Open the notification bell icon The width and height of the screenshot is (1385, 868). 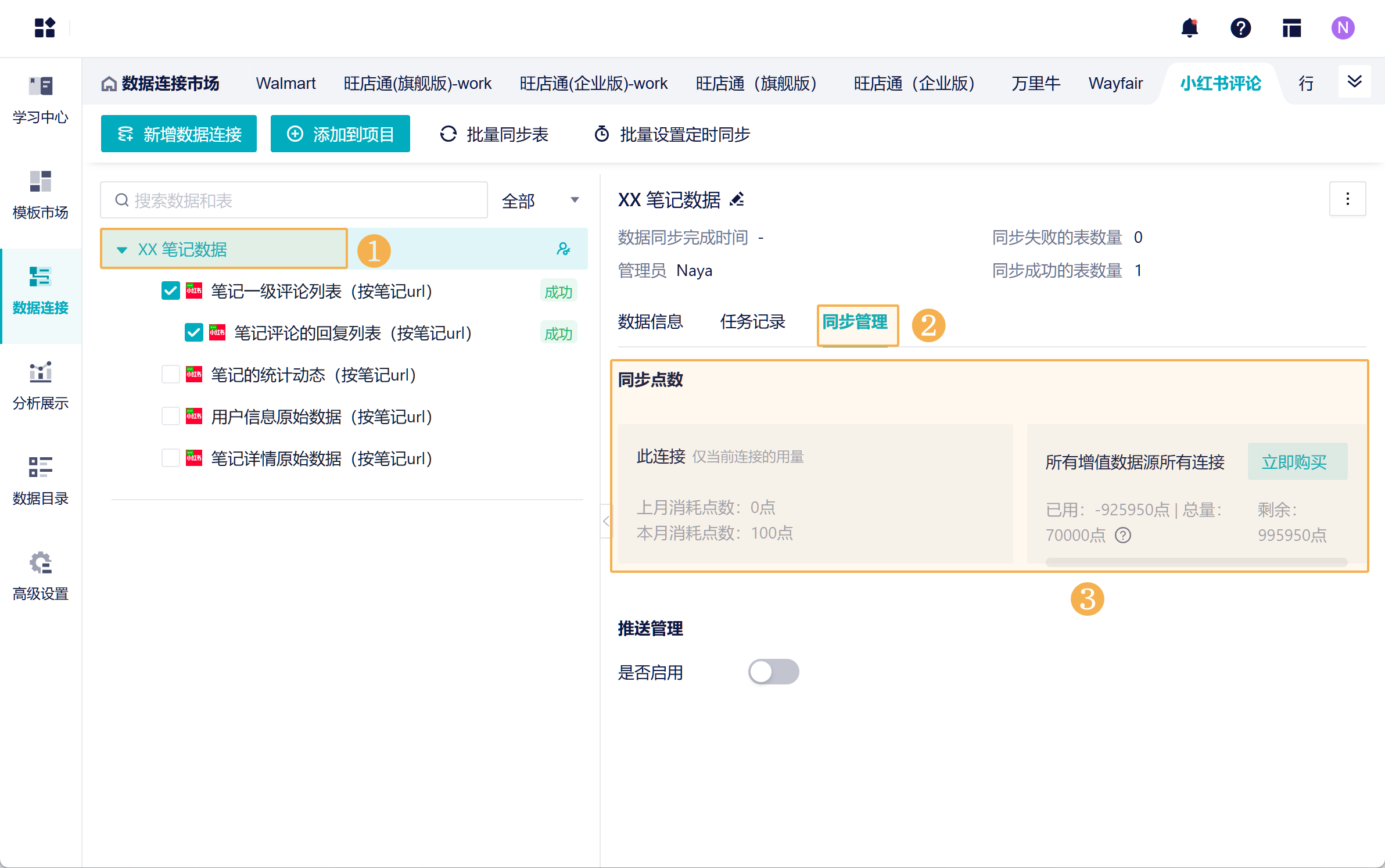(1189, 28)
